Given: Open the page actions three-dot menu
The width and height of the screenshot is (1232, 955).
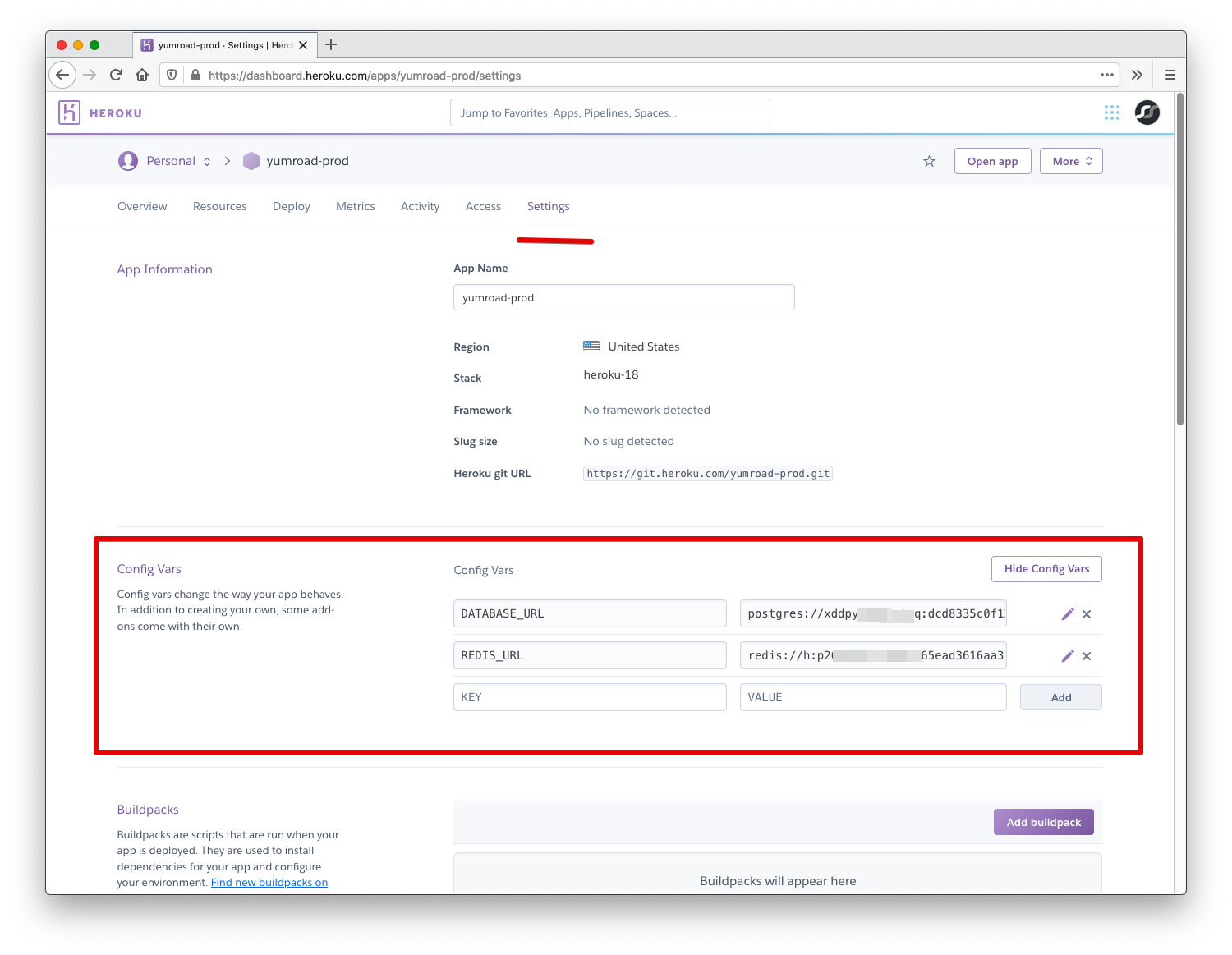Looking at the screenshot, I should pyautogui.click(x=1107, y=75).
